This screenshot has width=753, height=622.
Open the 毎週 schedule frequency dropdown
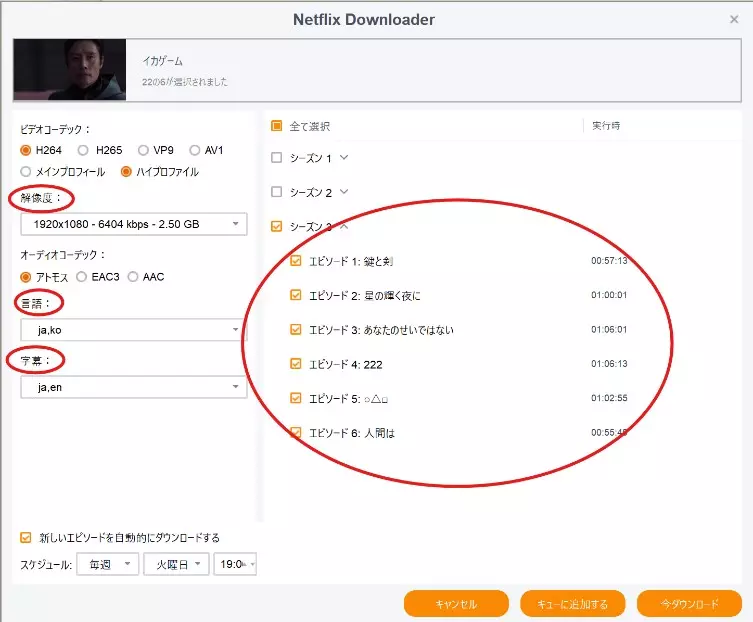point(108,564)
